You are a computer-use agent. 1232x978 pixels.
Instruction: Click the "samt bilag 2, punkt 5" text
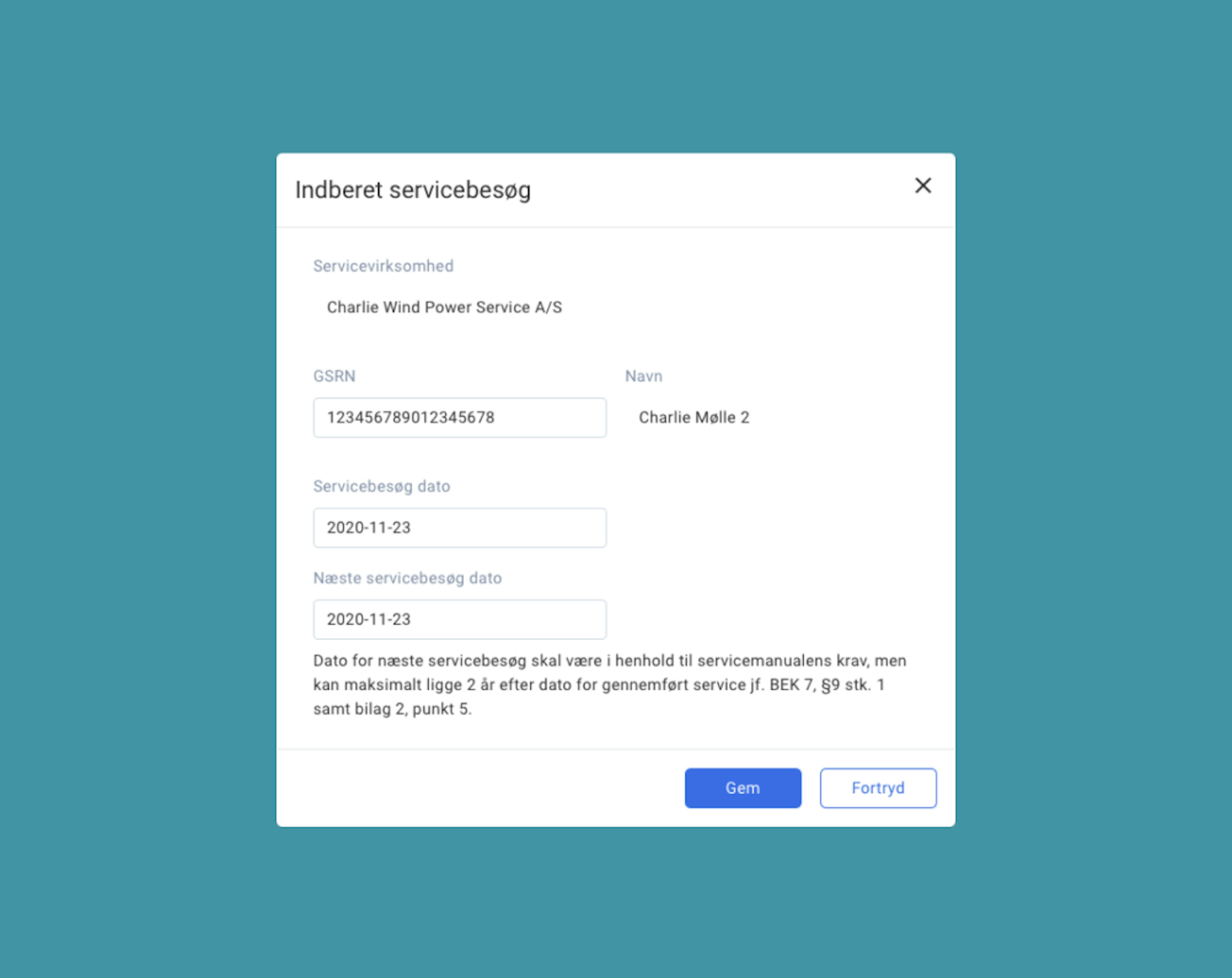coord(392,709)
